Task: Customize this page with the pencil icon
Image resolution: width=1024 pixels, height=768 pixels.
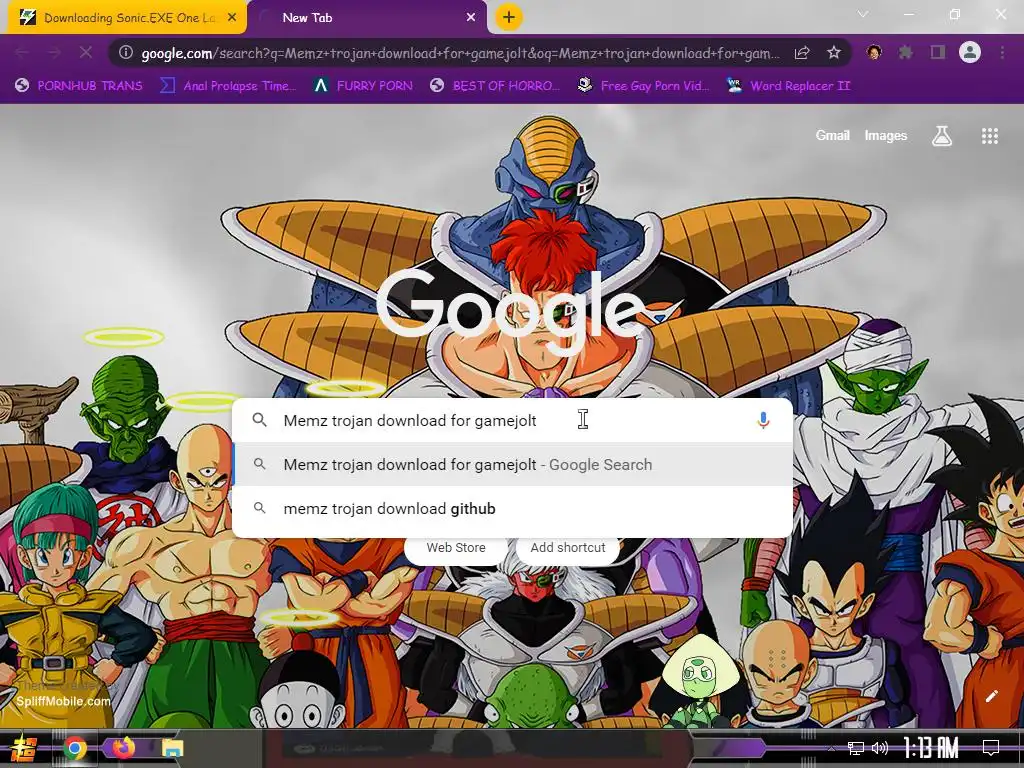Action: [991, 696]
